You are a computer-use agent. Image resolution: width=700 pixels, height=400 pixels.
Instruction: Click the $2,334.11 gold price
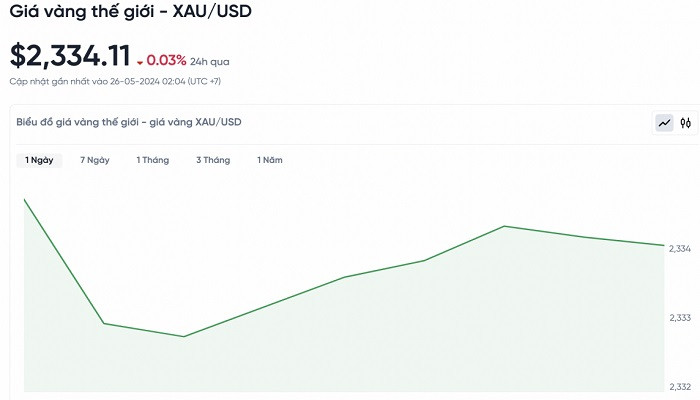pyautogui.click(x=70, y=56)
